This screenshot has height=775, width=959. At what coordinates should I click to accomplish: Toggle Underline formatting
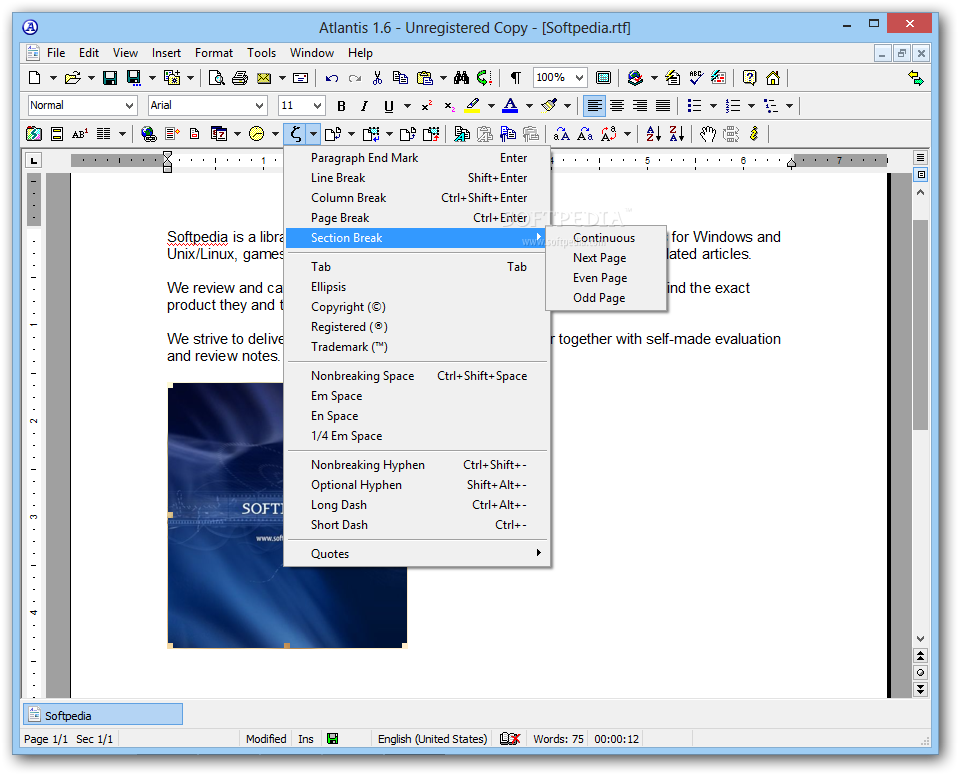pos(388,106)
